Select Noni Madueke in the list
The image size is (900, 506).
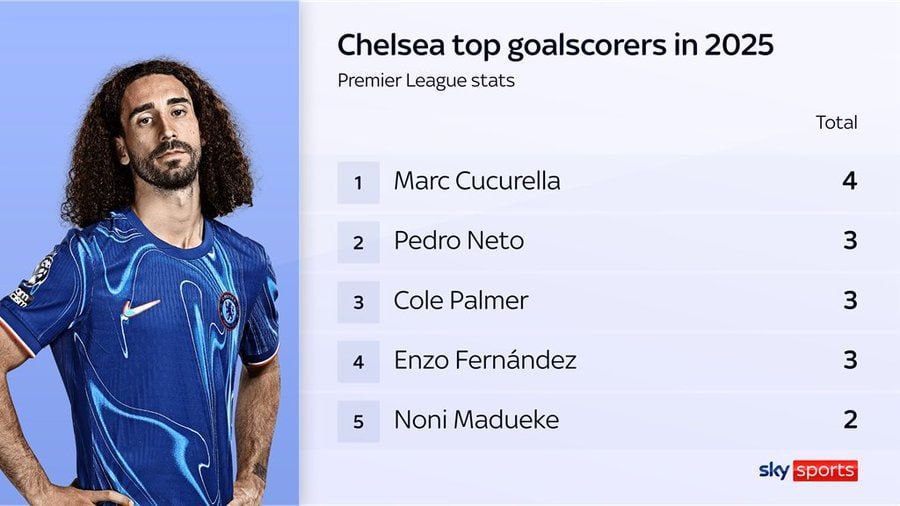pyautogui.click(x=476, y=419)
